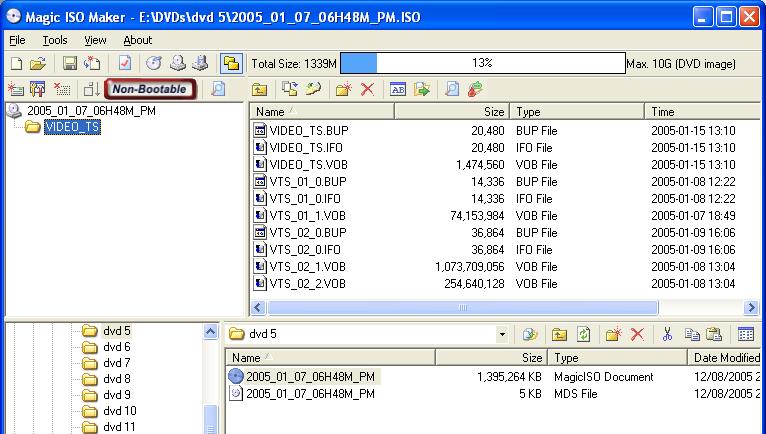This screenshot has width=766, height=434.
Task: Click the add files icon in ISO toolbar
Action: point(290,89)
